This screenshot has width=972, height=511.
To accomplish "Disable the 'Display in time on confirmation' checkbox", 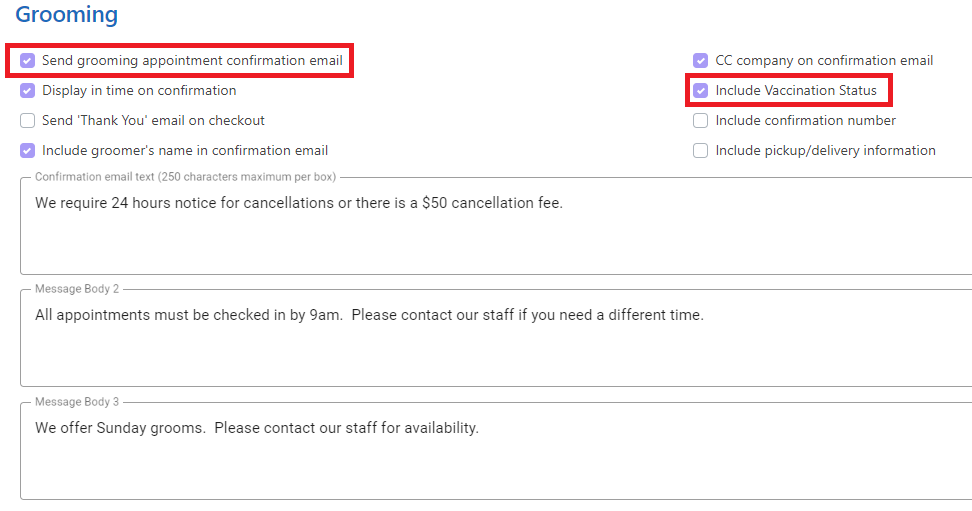I will (27, 91).
